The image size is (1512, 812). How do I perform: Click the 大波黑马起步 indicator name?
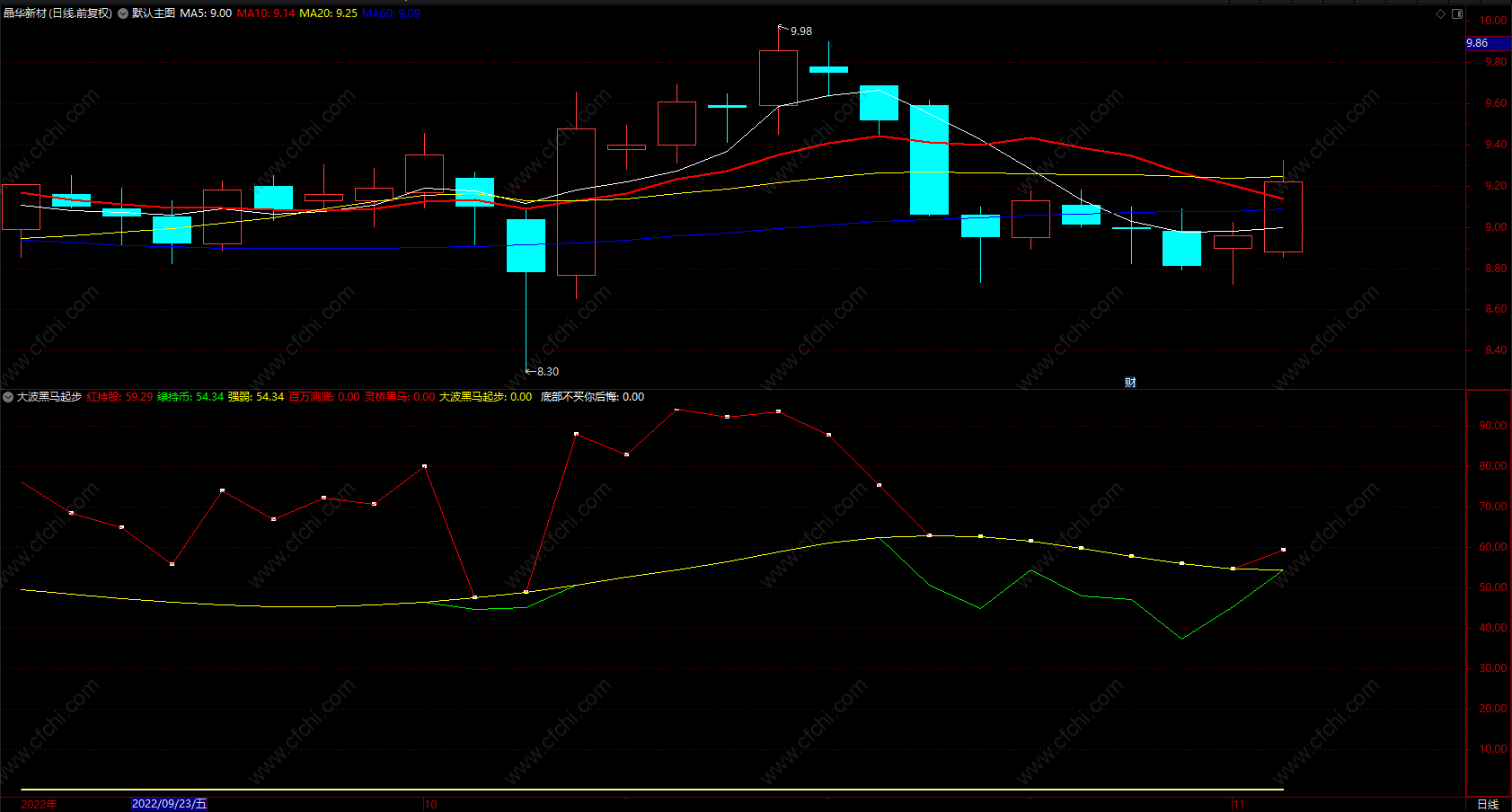point(49,397)
